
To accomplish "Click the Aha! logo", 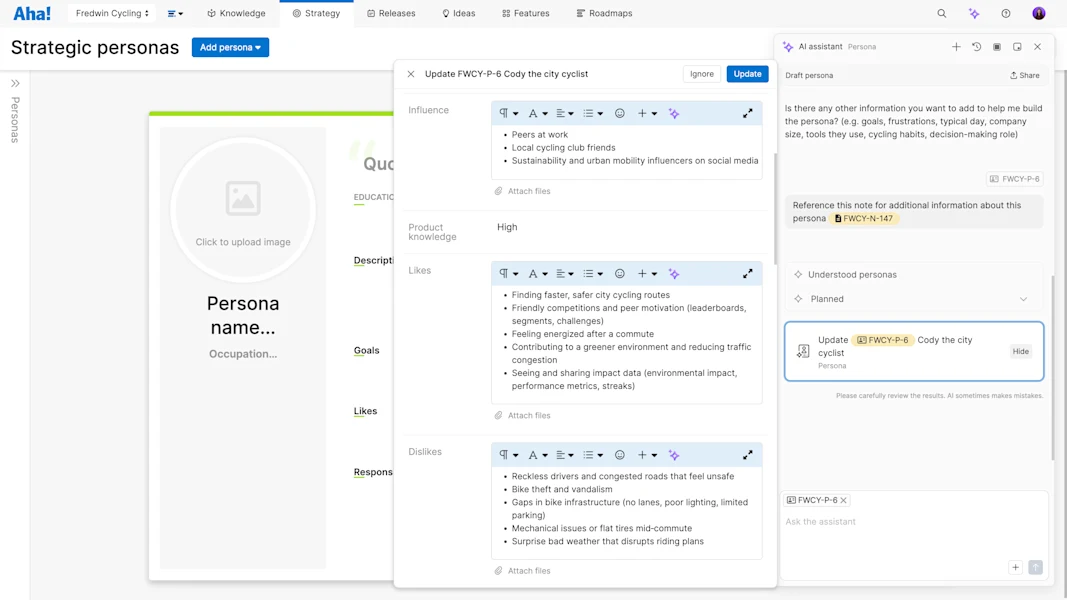I will [x=32, y=13].
